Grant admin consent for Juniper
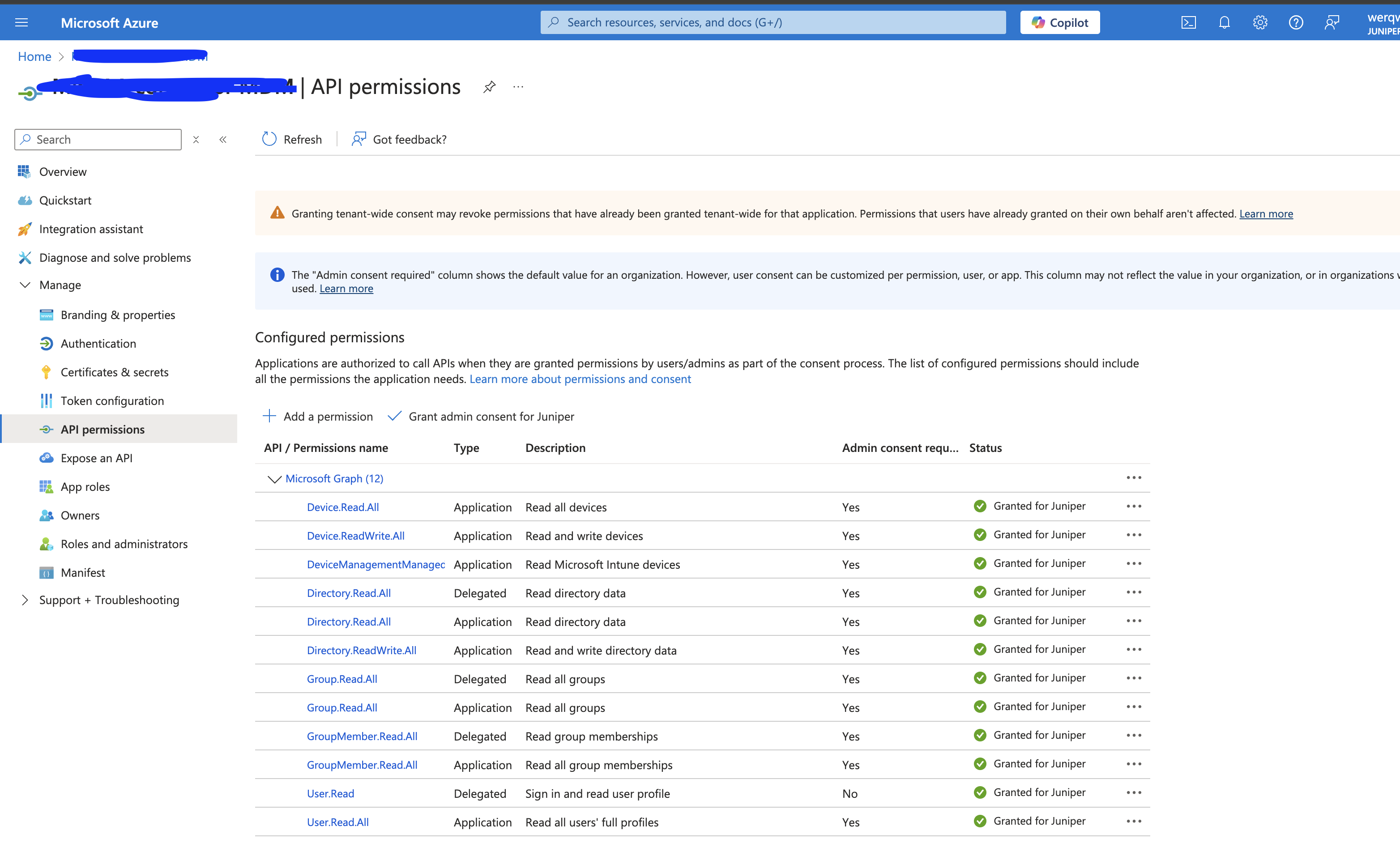The width and height of the screenshot is (1400, 860). (x=481, y=416)
